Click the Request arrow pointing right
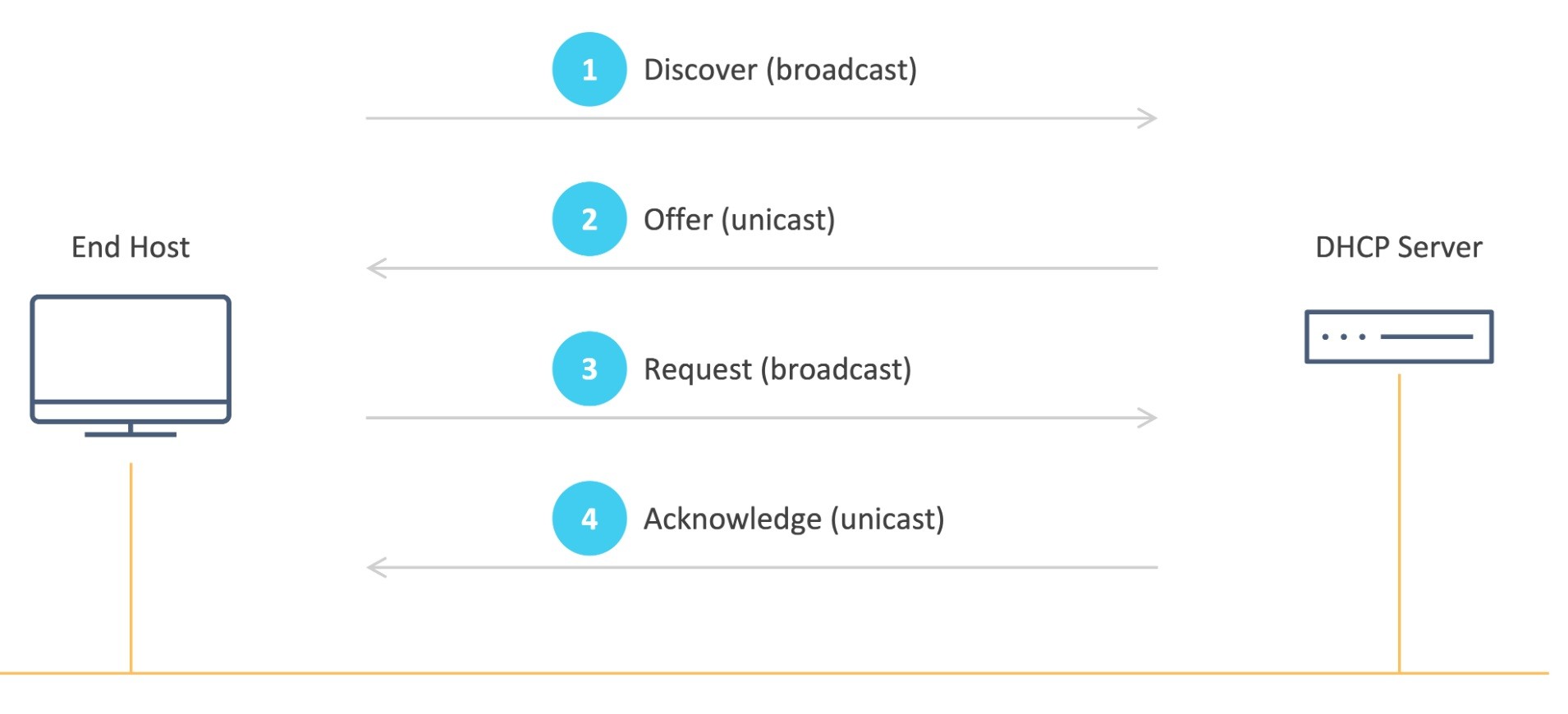The width and height of the screenshot is (1568, 714). [x=761, y=418]
